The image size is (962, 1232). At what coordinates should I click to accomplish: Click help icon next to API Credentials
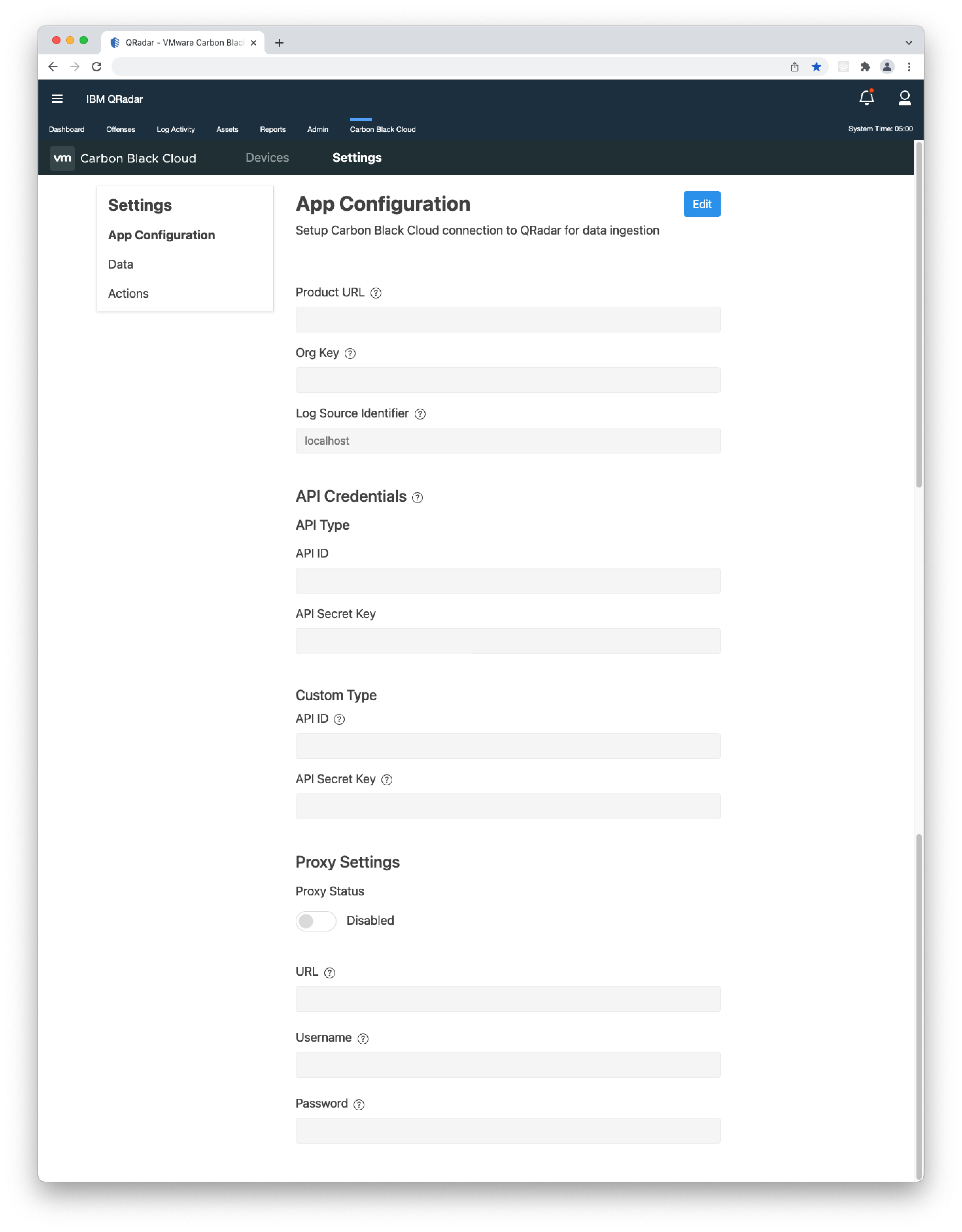coord(417,497)
